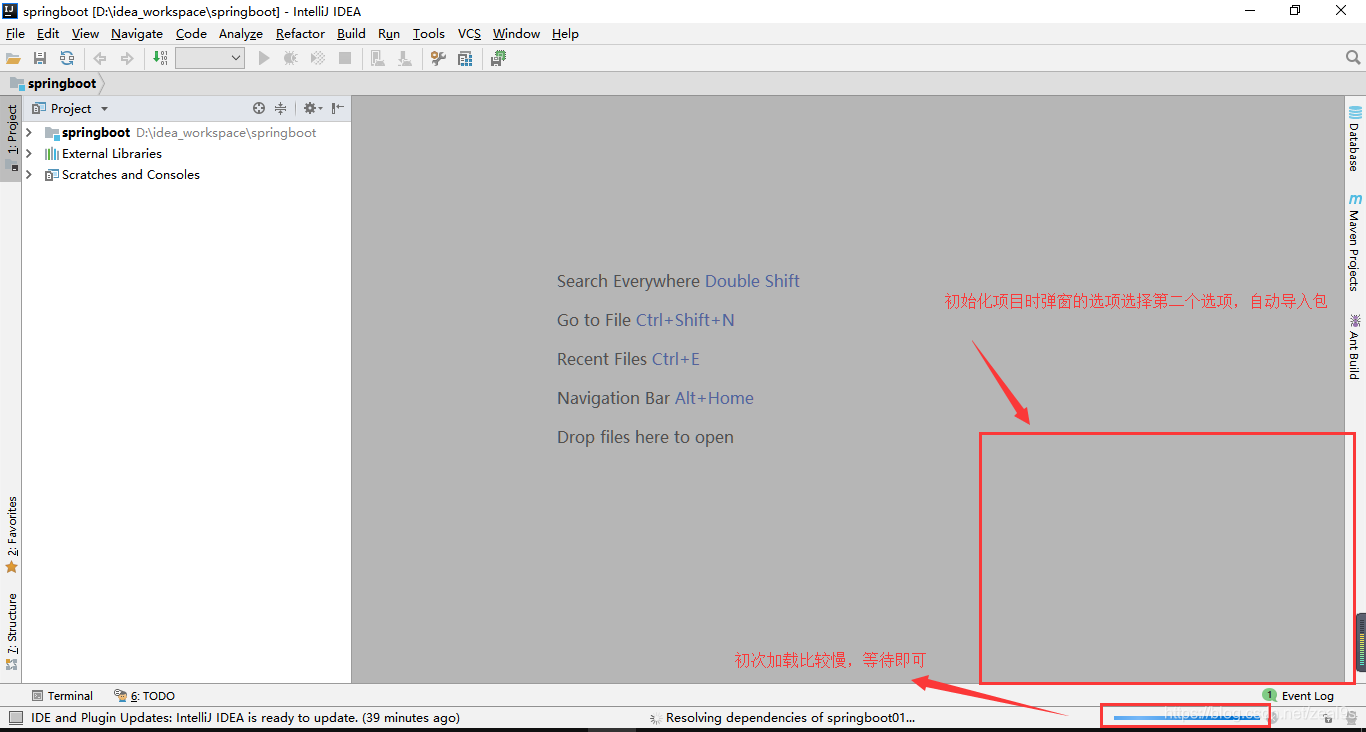Click the SDK chip toolbar icon

coord(498,58)
